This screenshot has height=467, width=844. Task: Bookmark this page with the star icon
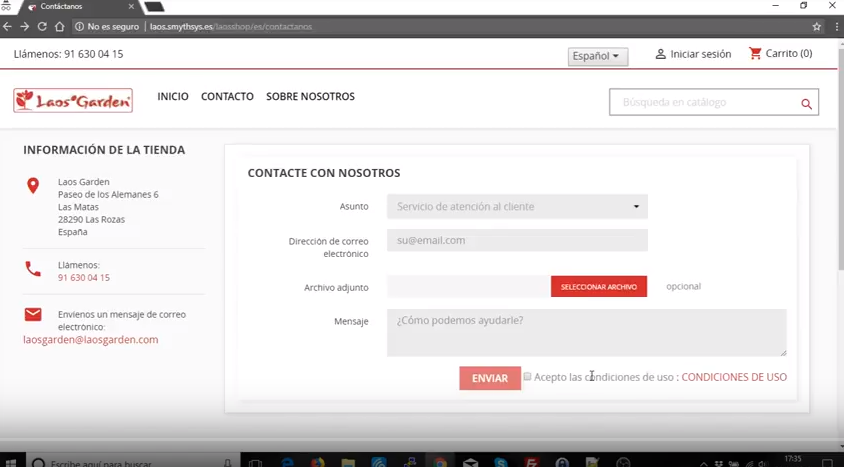(816, 27)
